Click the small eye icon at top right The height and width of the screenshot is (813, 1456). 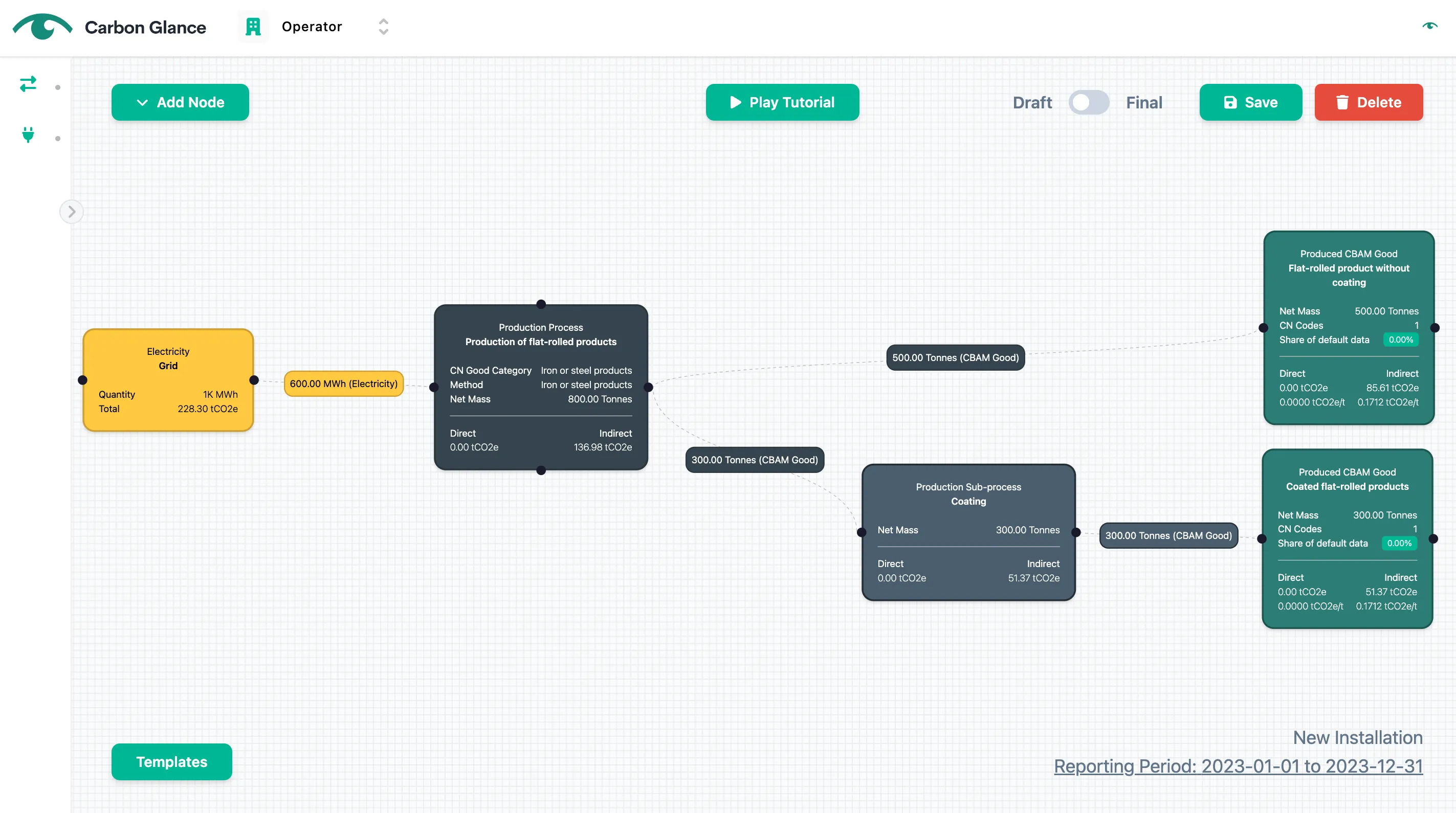pos(1429,26)
